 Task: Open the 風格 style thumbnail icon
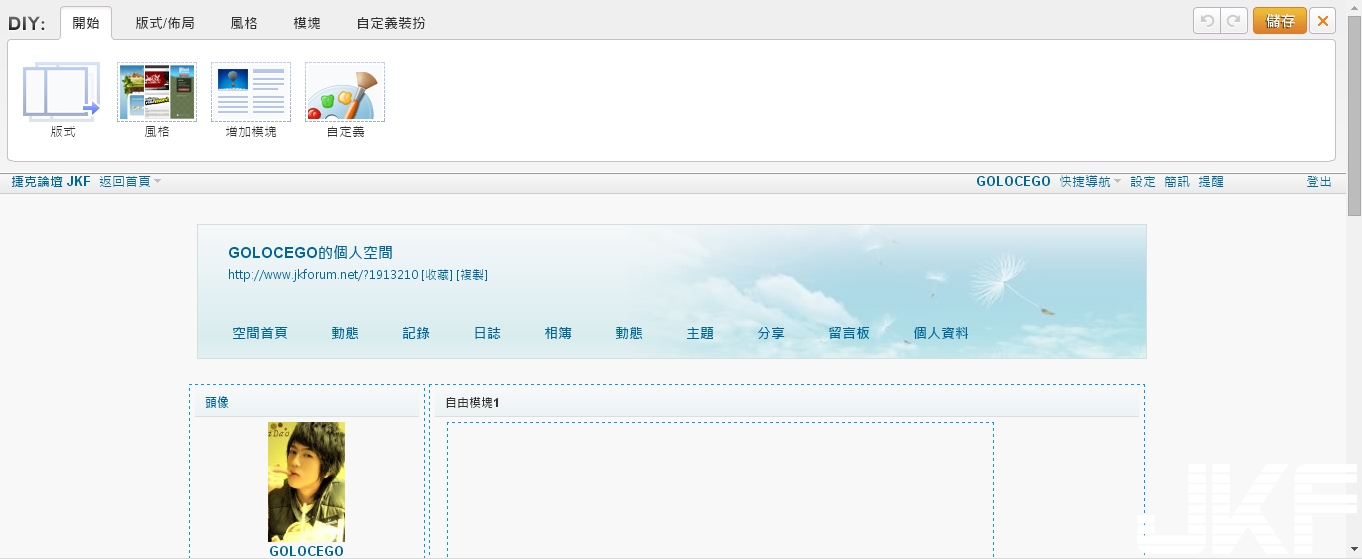(157, 92)
